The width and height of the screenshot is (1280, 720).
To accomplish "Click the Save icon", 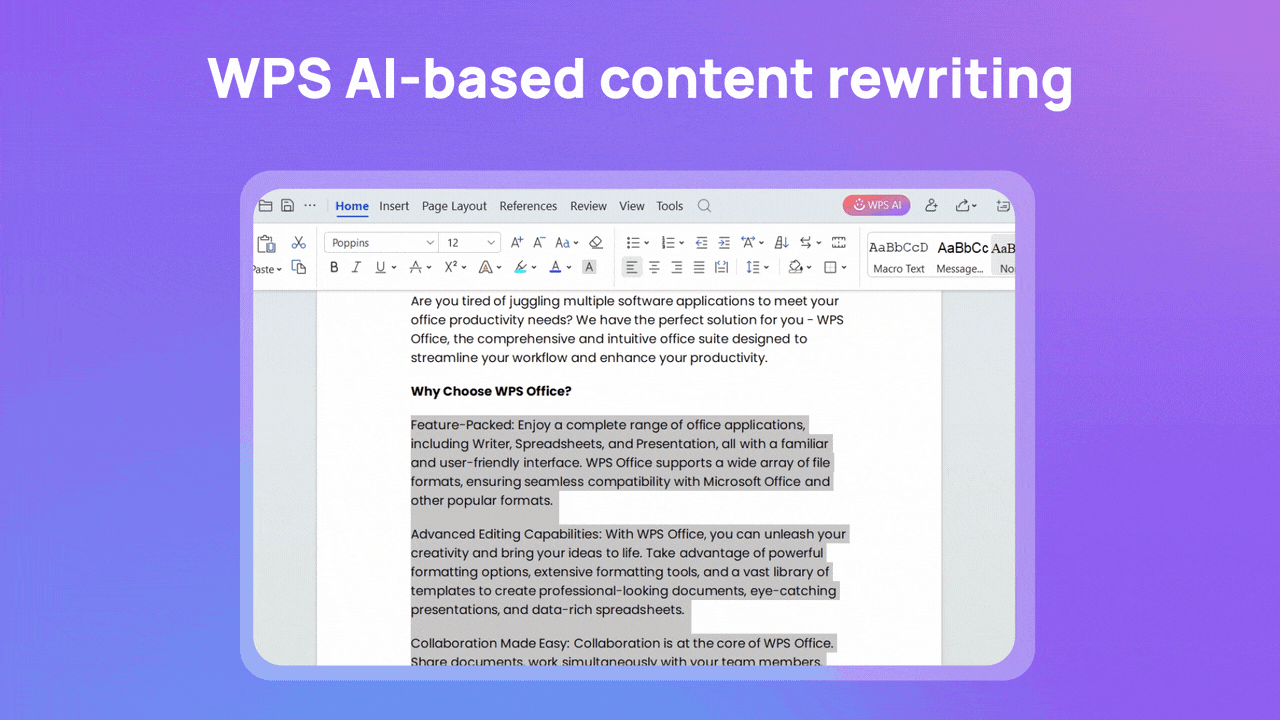I will click(287, 206).
